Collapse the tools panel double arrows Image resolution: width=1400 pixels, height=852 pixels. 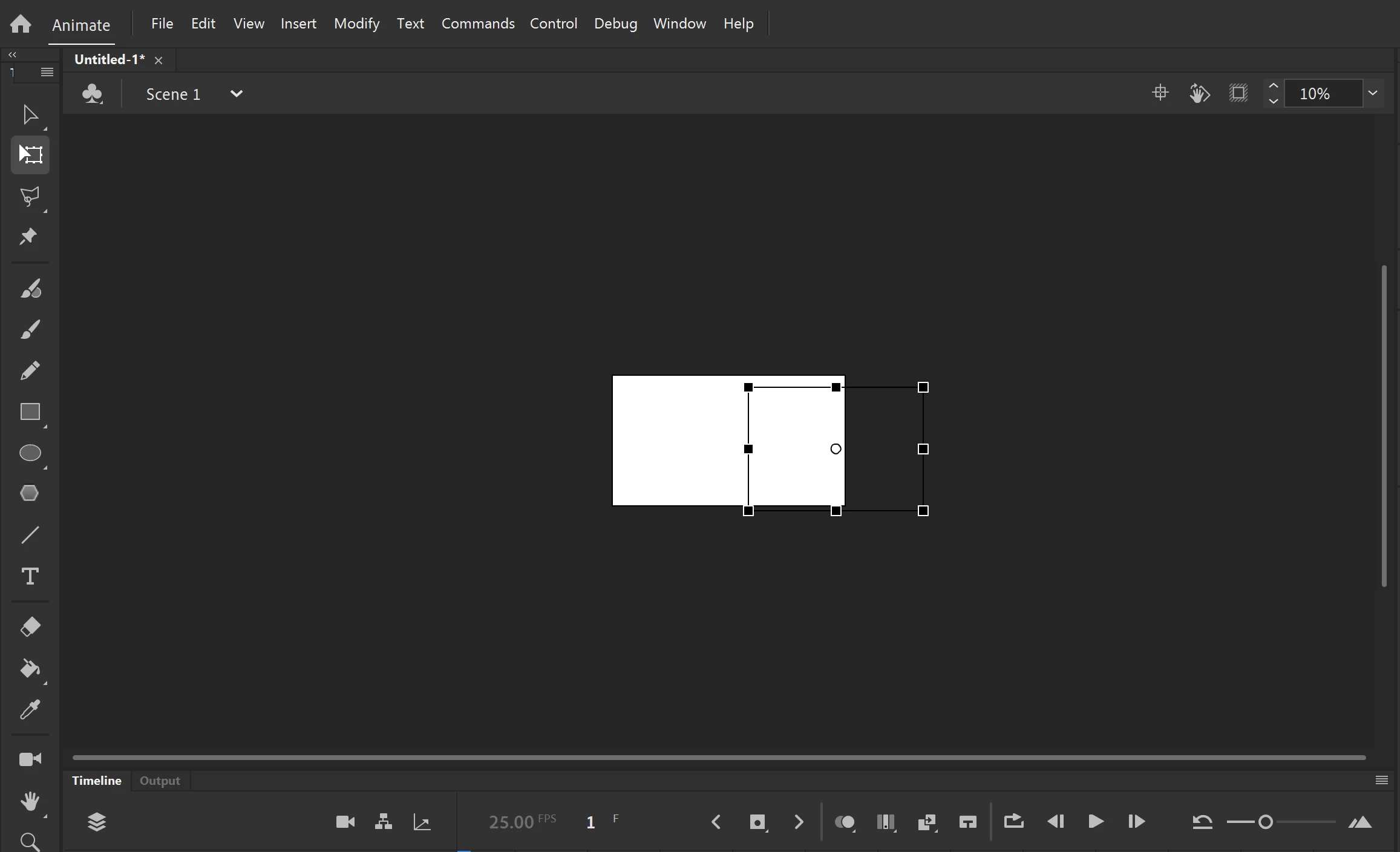pos(12,54)
